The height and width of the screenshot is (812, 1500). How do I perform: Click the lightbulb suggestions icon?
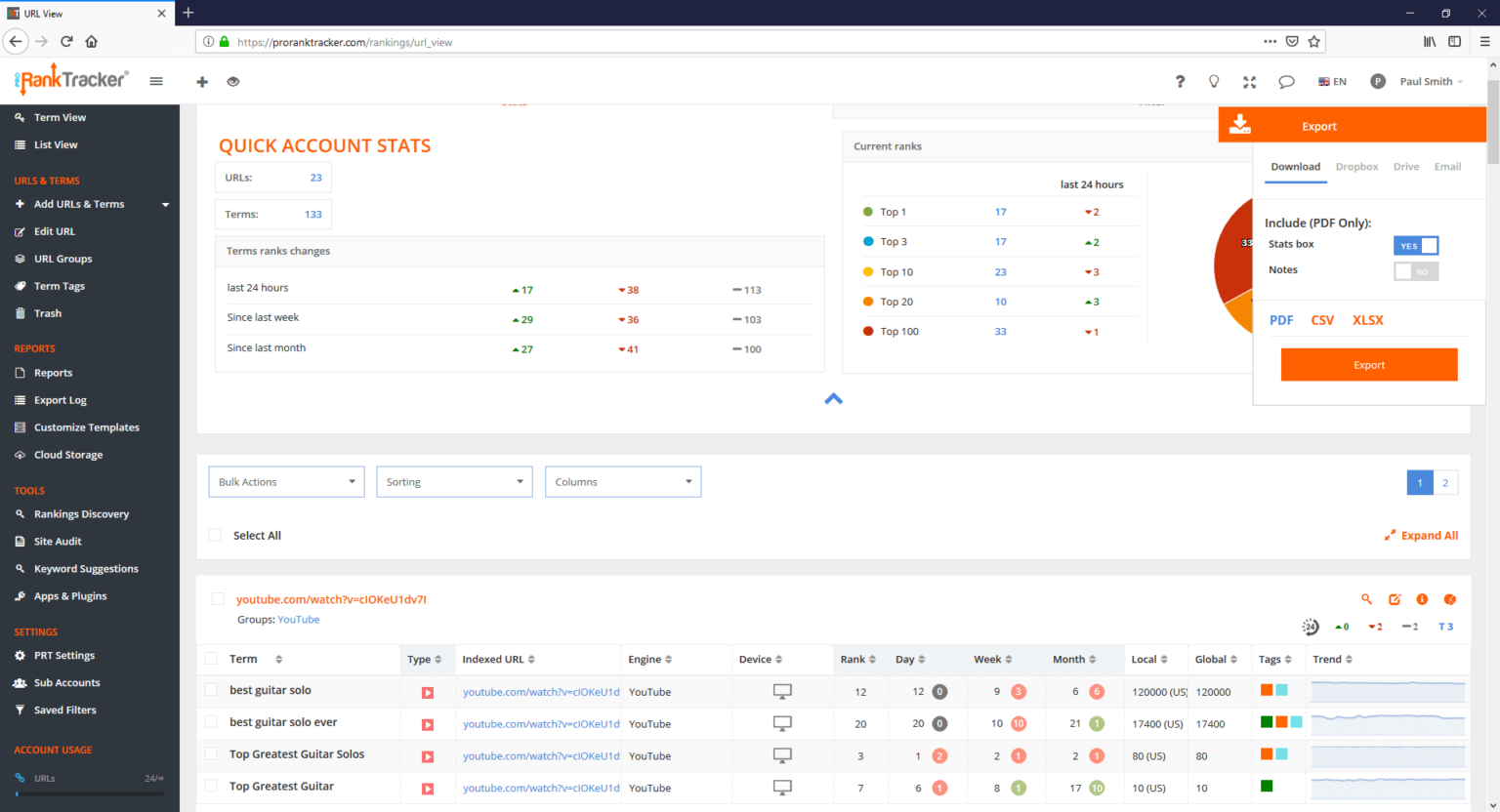click(1214, 82)
